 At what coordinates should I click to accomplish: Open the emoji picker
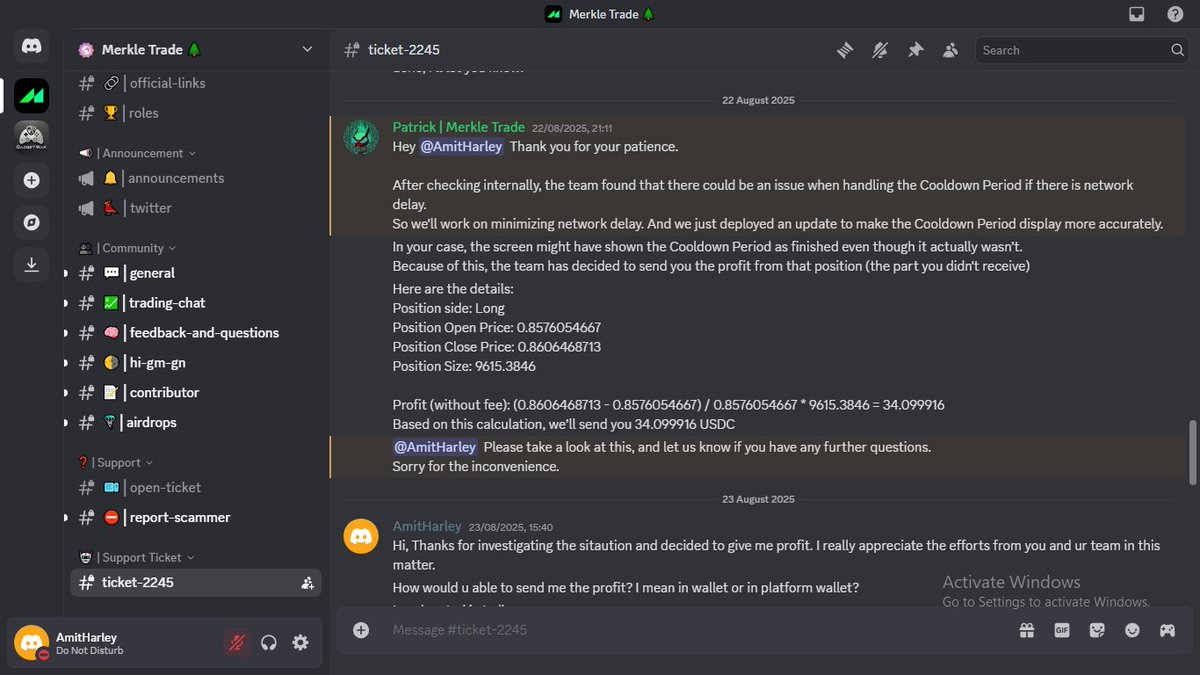[1131, 630]
